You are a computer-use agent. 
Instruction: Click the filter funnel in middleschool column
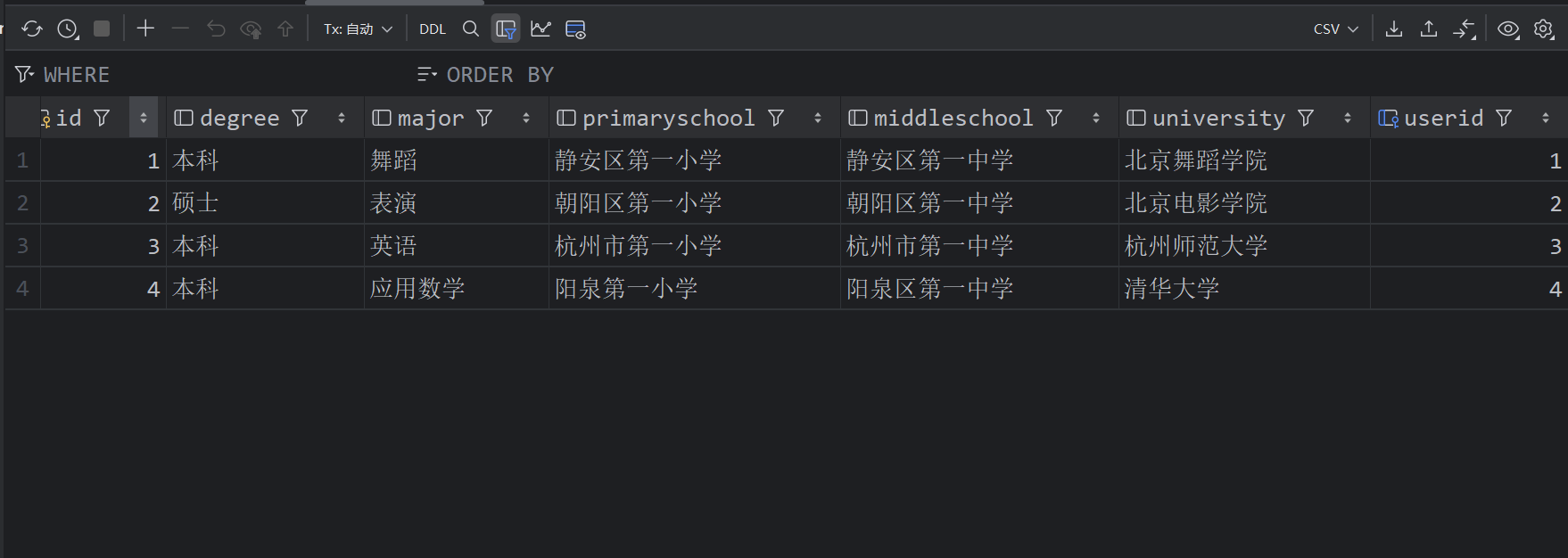coord(1054,118)
